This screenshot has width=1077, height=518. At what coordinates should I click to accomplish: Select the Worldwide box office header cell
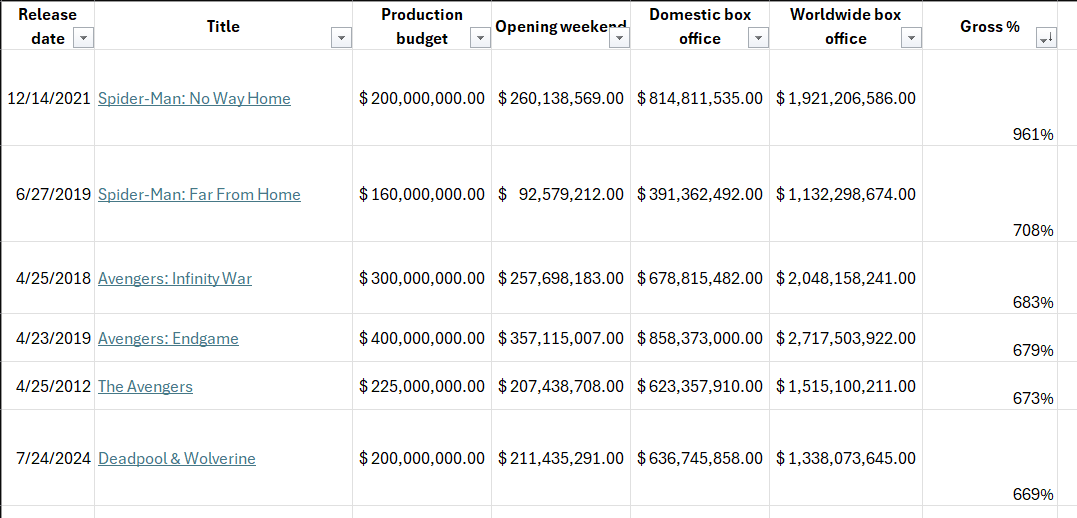(x=846, y=25)
